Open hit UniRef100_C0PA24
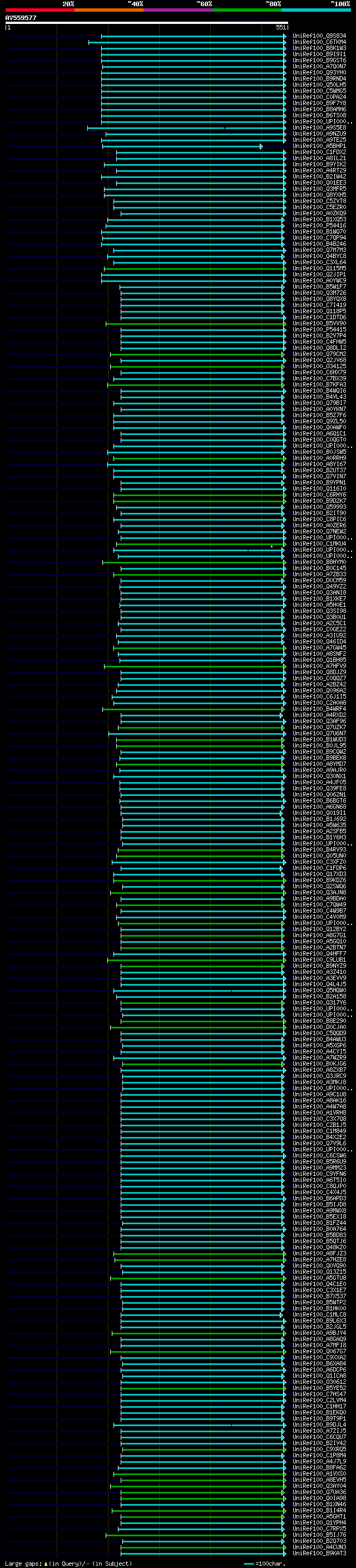The image size is (356, 1568). (x=319, y=97)
